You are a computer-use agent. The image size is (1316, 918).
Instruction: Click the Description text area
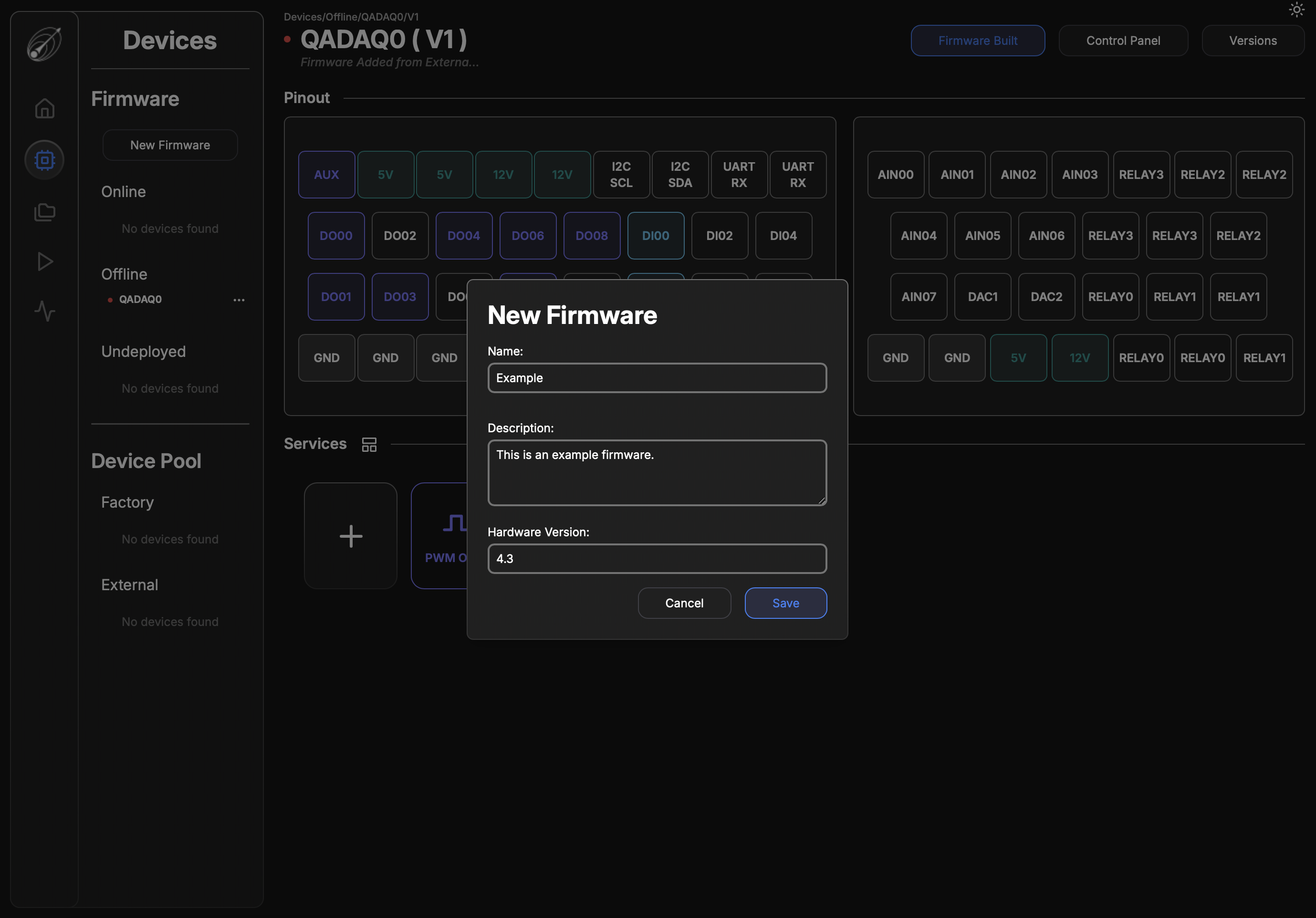point(657,473)
